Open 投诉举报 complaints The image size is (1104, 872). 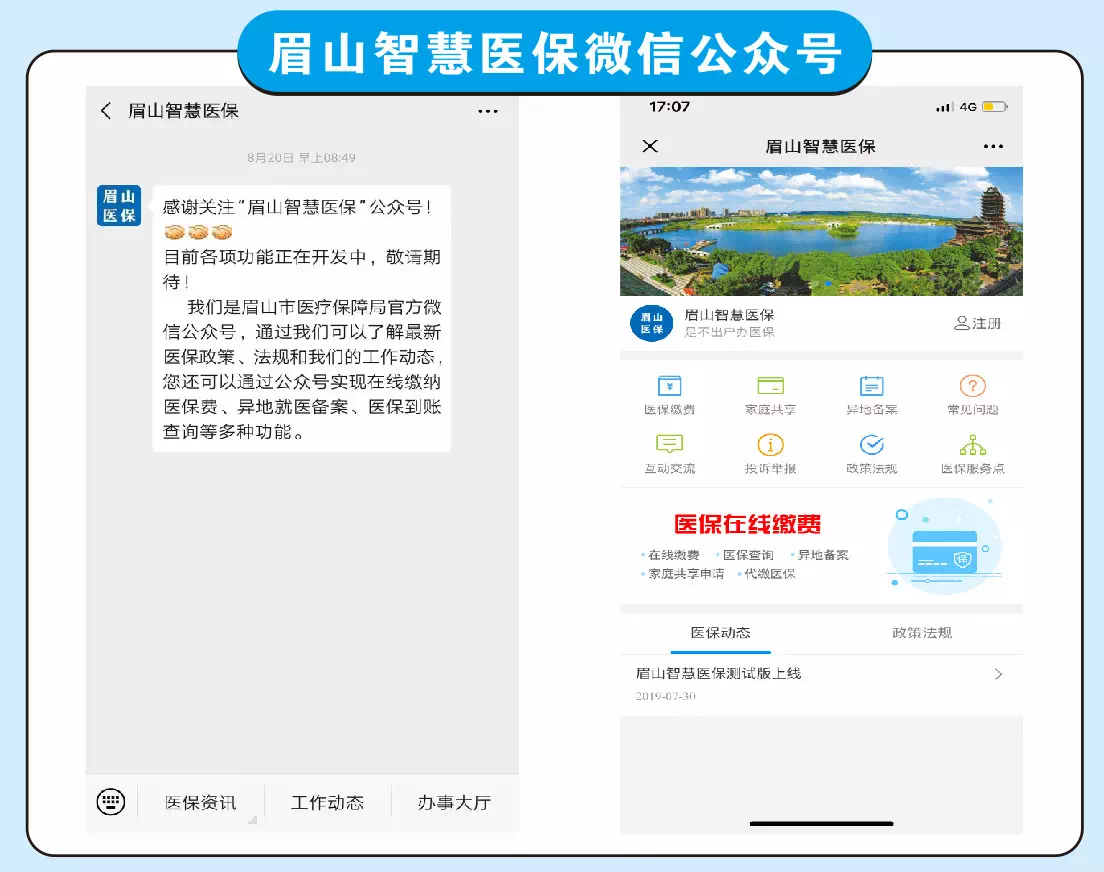click(770, 454)
